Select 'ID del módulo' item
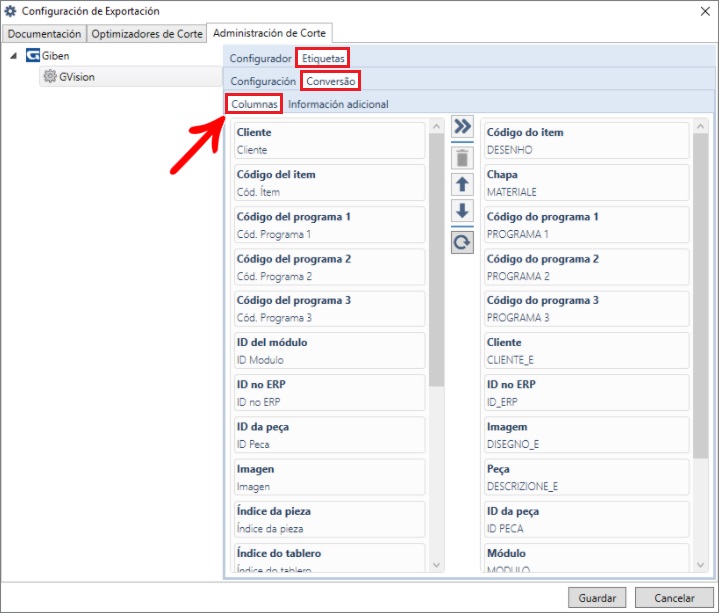Viewport: 719px width, 613px height. coord(329,351)
